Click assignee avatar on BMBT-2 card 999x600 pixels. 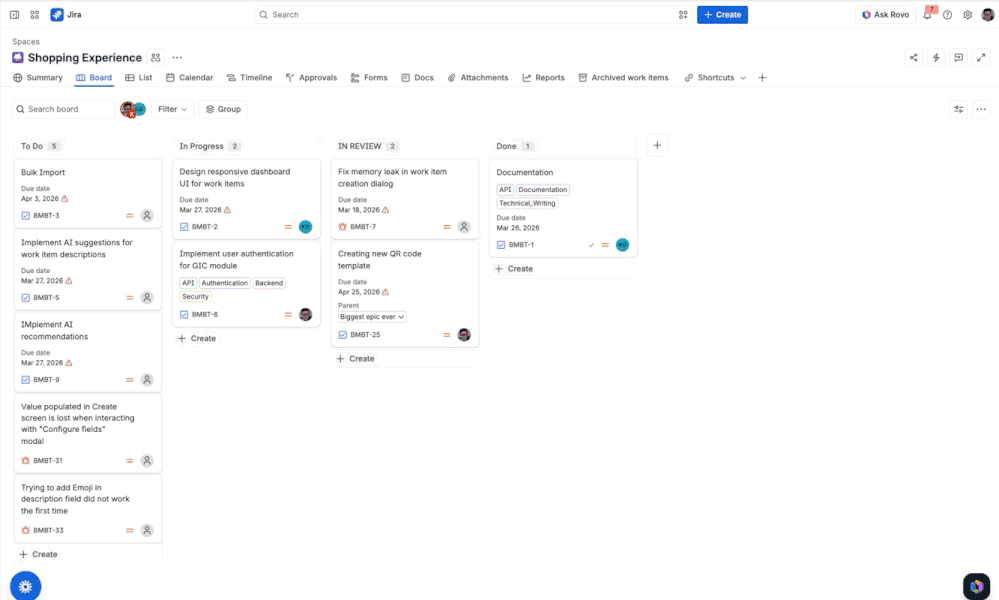click(x=305, y=227)
